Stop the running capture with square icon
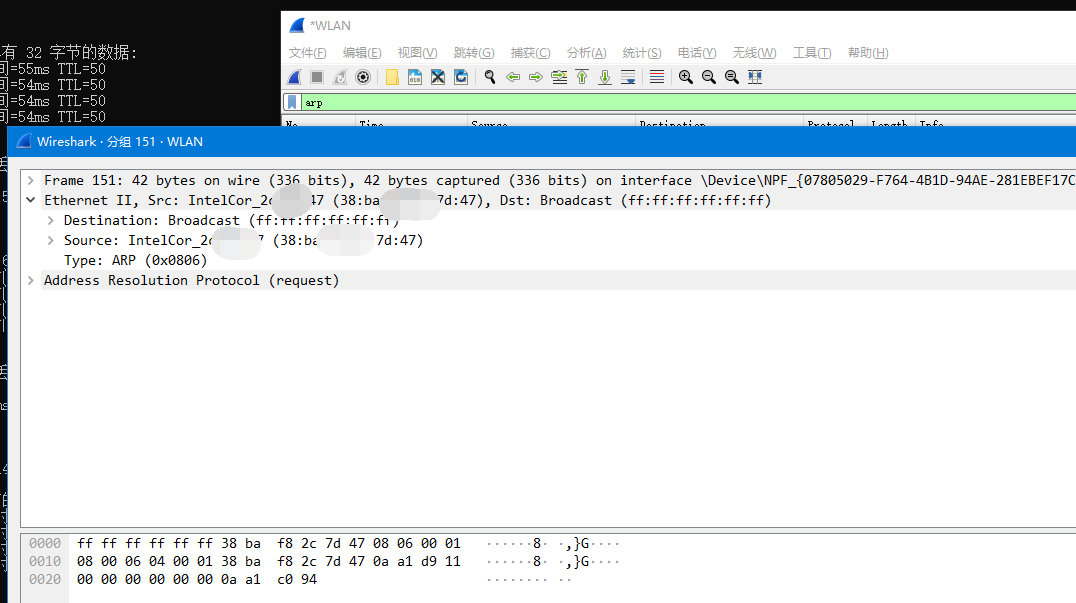This screenshot has width=1076, height=603. (x=317, y=77)
